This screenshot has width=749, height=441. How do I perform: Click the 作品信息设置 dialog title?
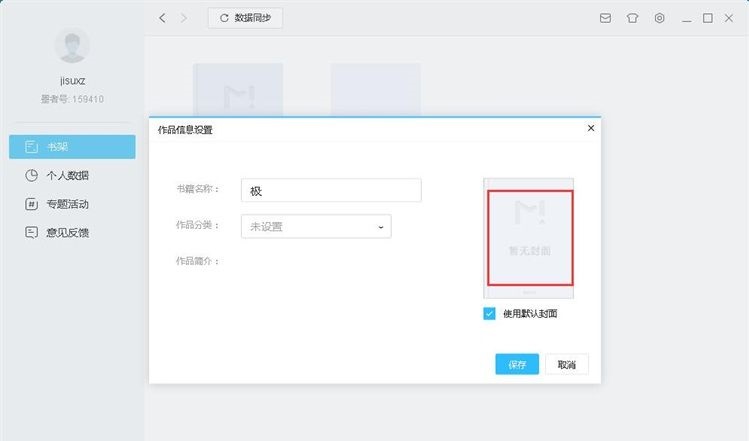click(x=185, y=130)
